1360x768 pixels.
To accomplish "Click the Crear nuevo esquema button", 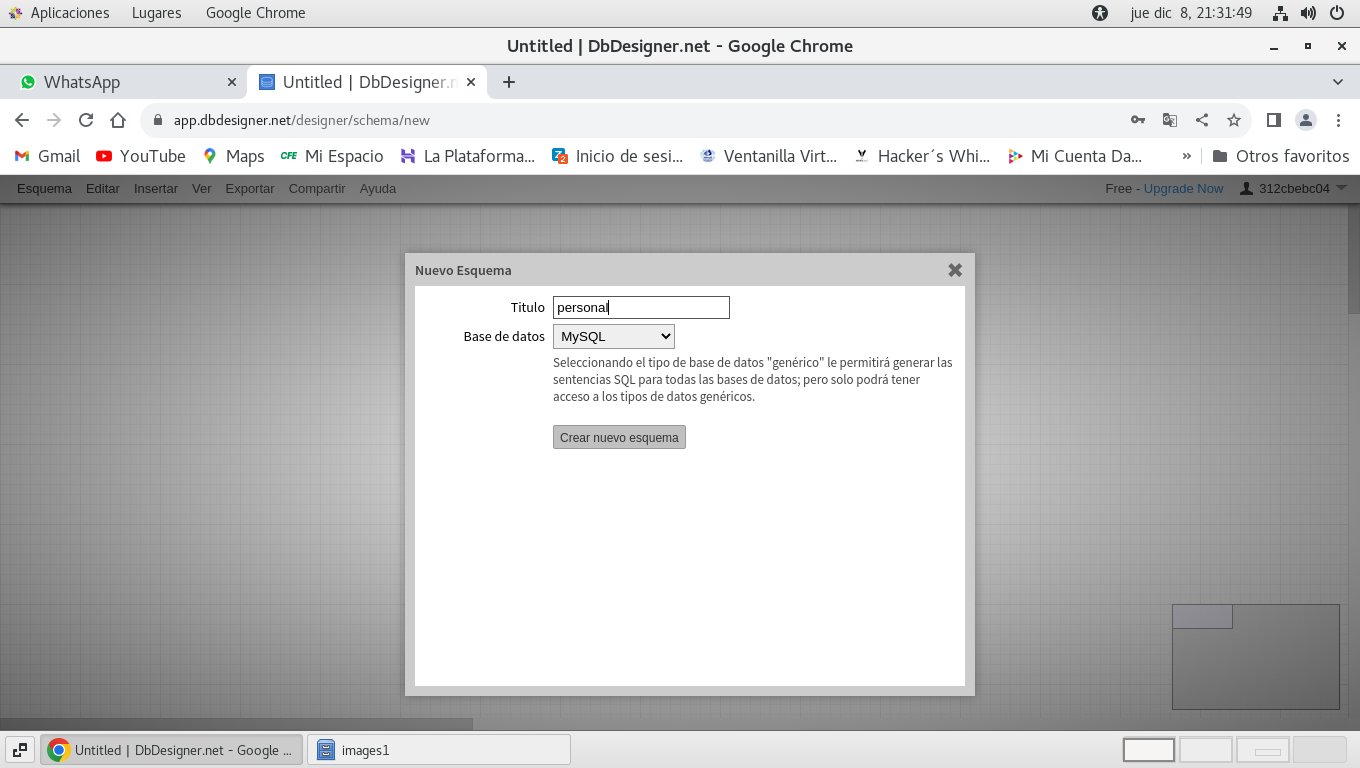I will tap(619, 438).
